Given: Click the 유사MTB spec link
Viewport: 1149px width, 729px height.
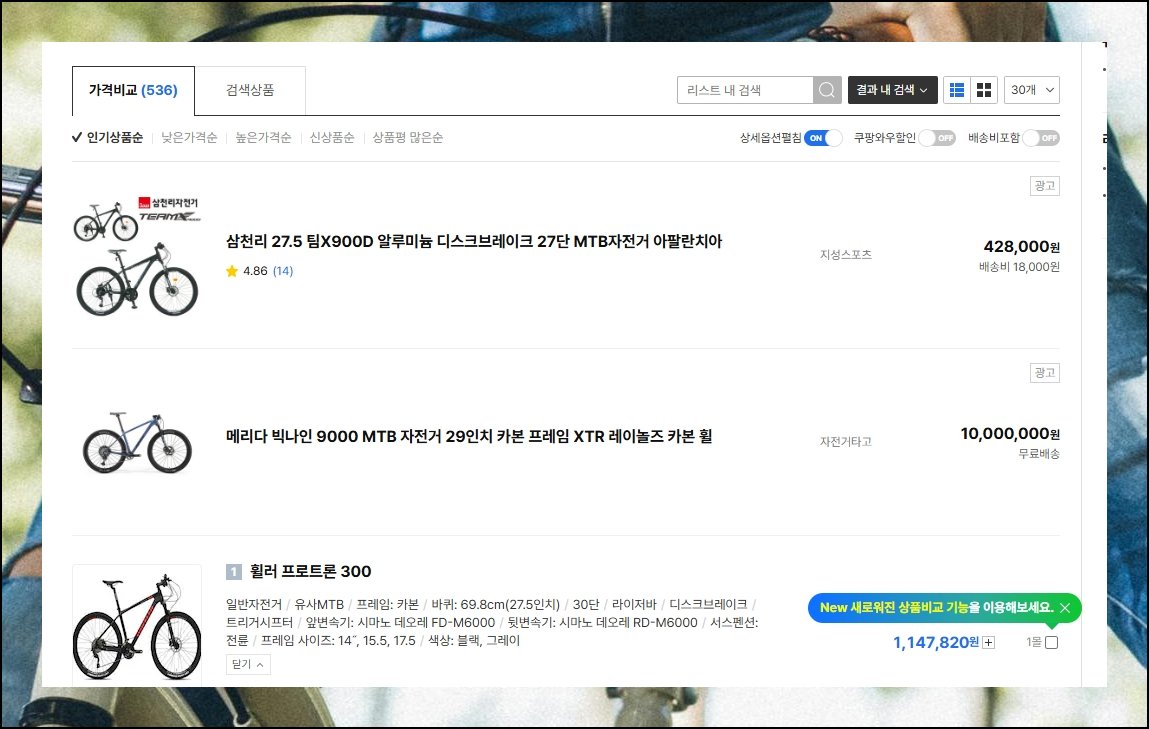Looking at the screenshot, I should tap(319, 604).
